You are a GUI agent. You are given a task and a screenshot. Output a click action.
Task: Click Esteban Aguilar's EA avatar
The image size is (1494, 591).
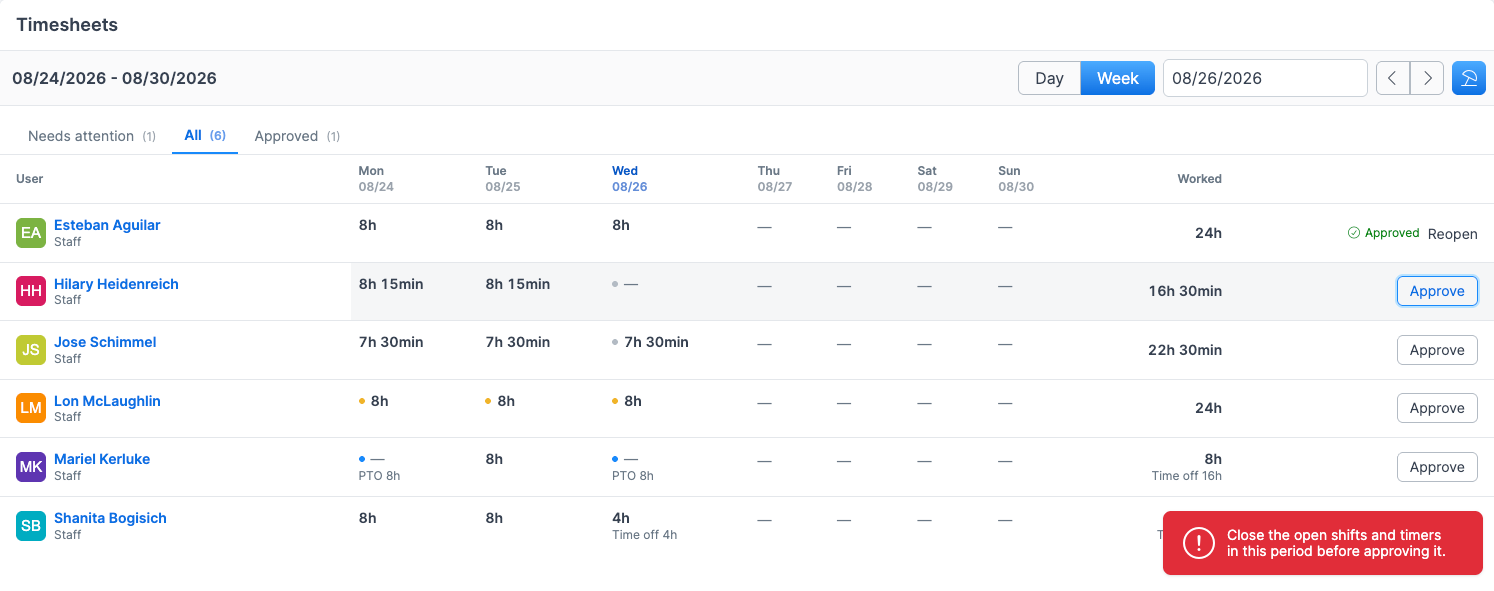31,233
